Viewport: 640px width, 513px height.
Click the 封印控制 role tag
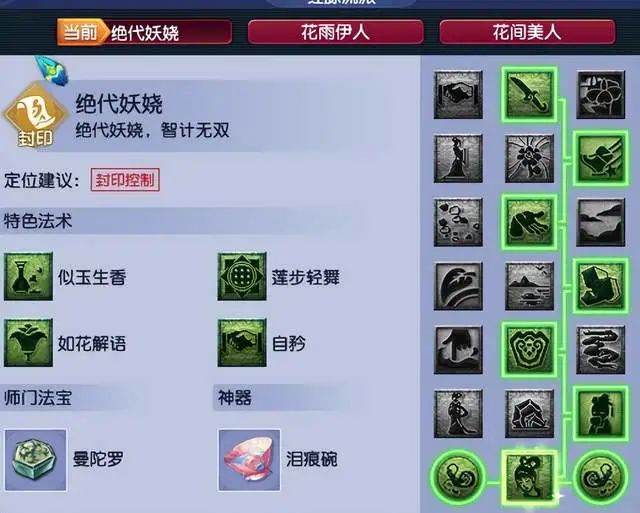click(125, 180)
